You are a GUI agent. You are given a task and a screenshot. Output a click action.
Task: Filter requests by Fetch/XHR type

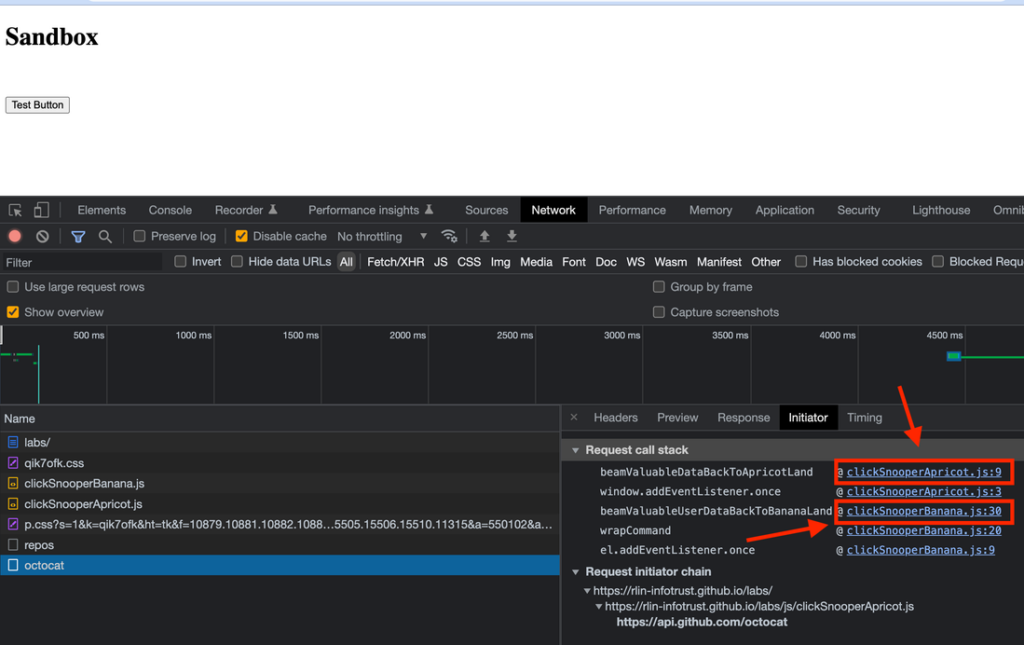[x=395, y=262]
